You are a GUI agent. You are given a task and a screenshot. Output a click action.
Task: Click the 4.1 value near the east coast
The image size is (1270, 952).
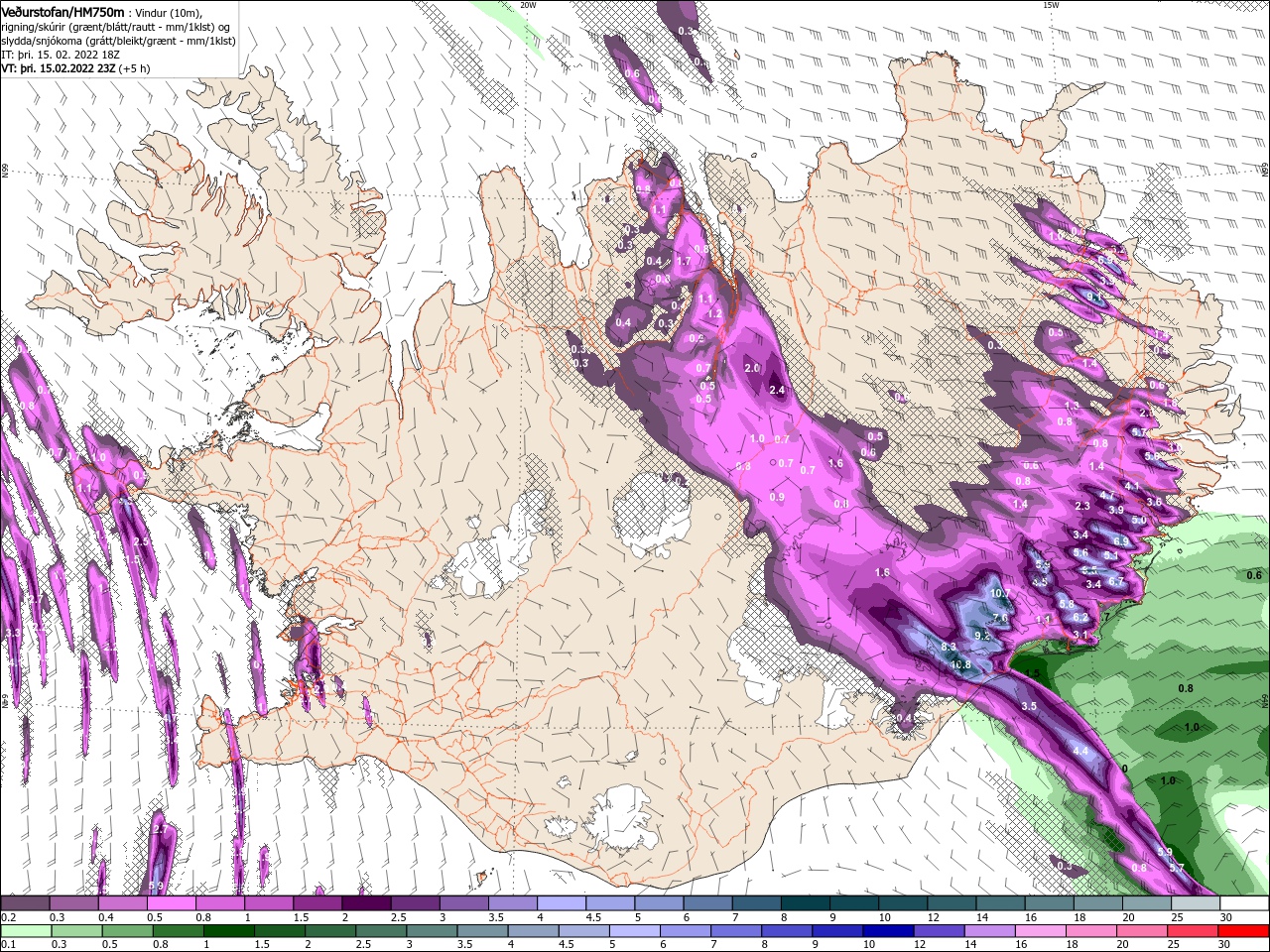pyautogui.click(x=1132, y=487)
